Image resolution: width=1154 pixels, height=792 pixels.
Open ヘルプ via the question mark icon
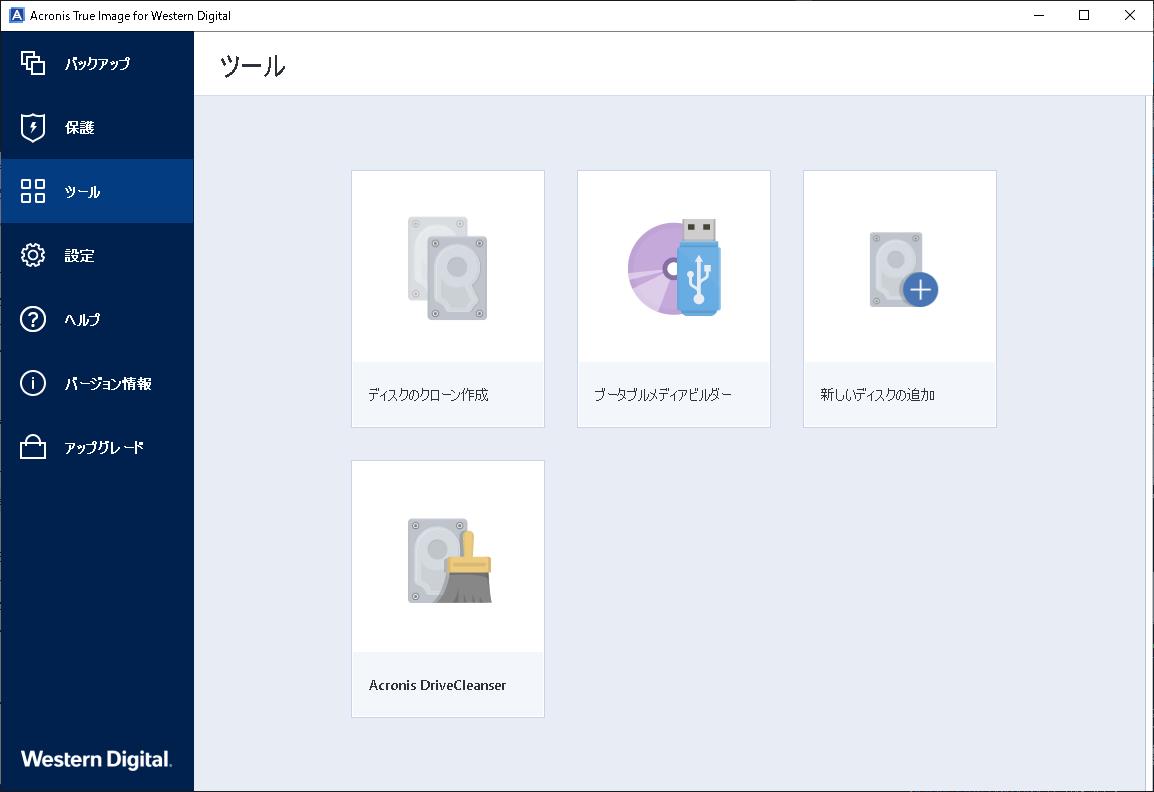pos(33,319)
